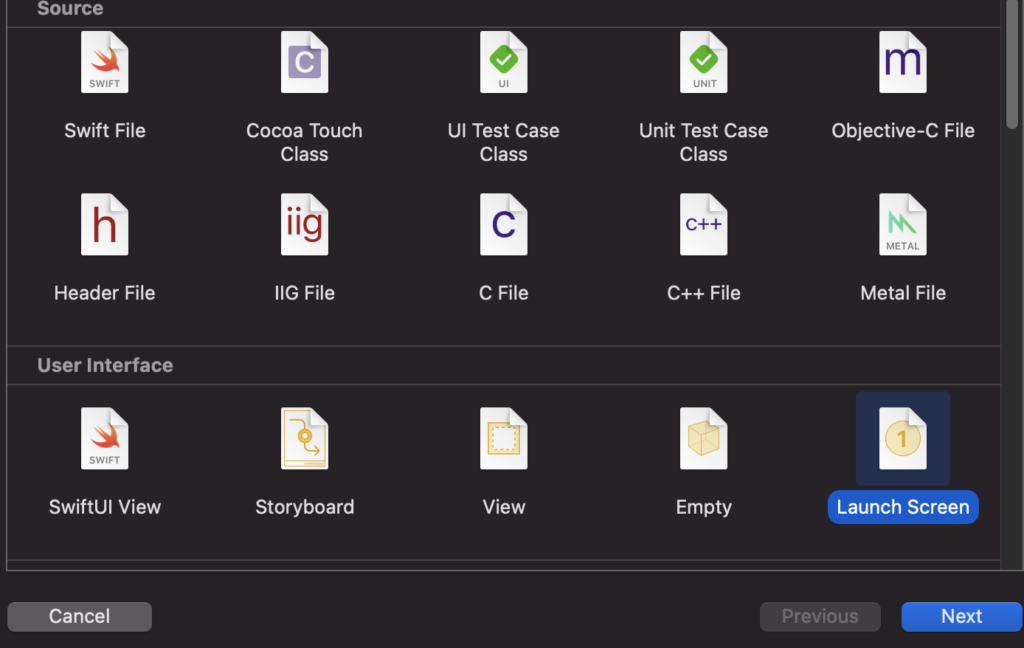Choose the Cocoa Touch Class icon

pyautogui.click(x=304, y=62)
